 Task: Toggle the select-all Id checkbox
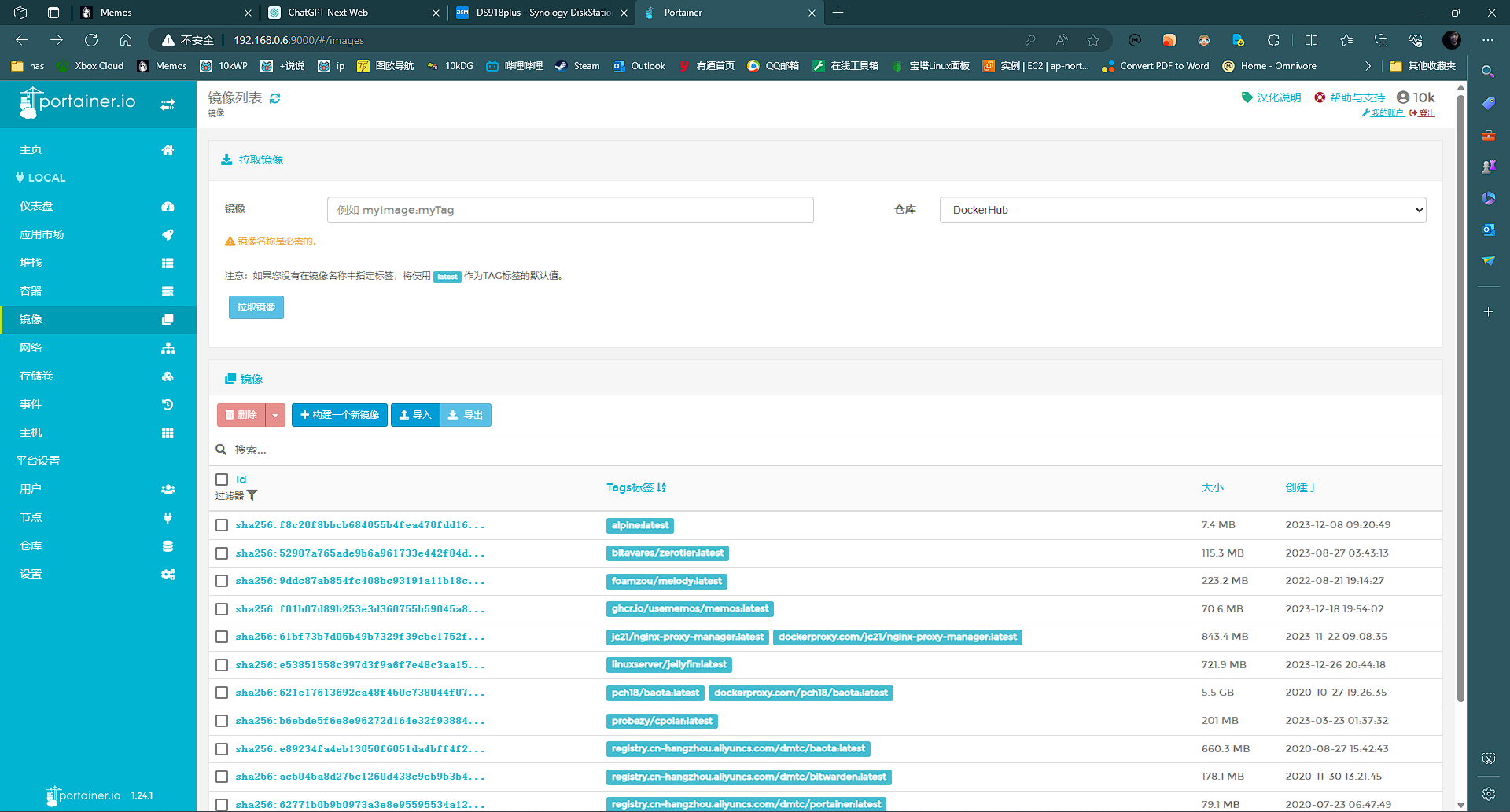coord(222,479)
